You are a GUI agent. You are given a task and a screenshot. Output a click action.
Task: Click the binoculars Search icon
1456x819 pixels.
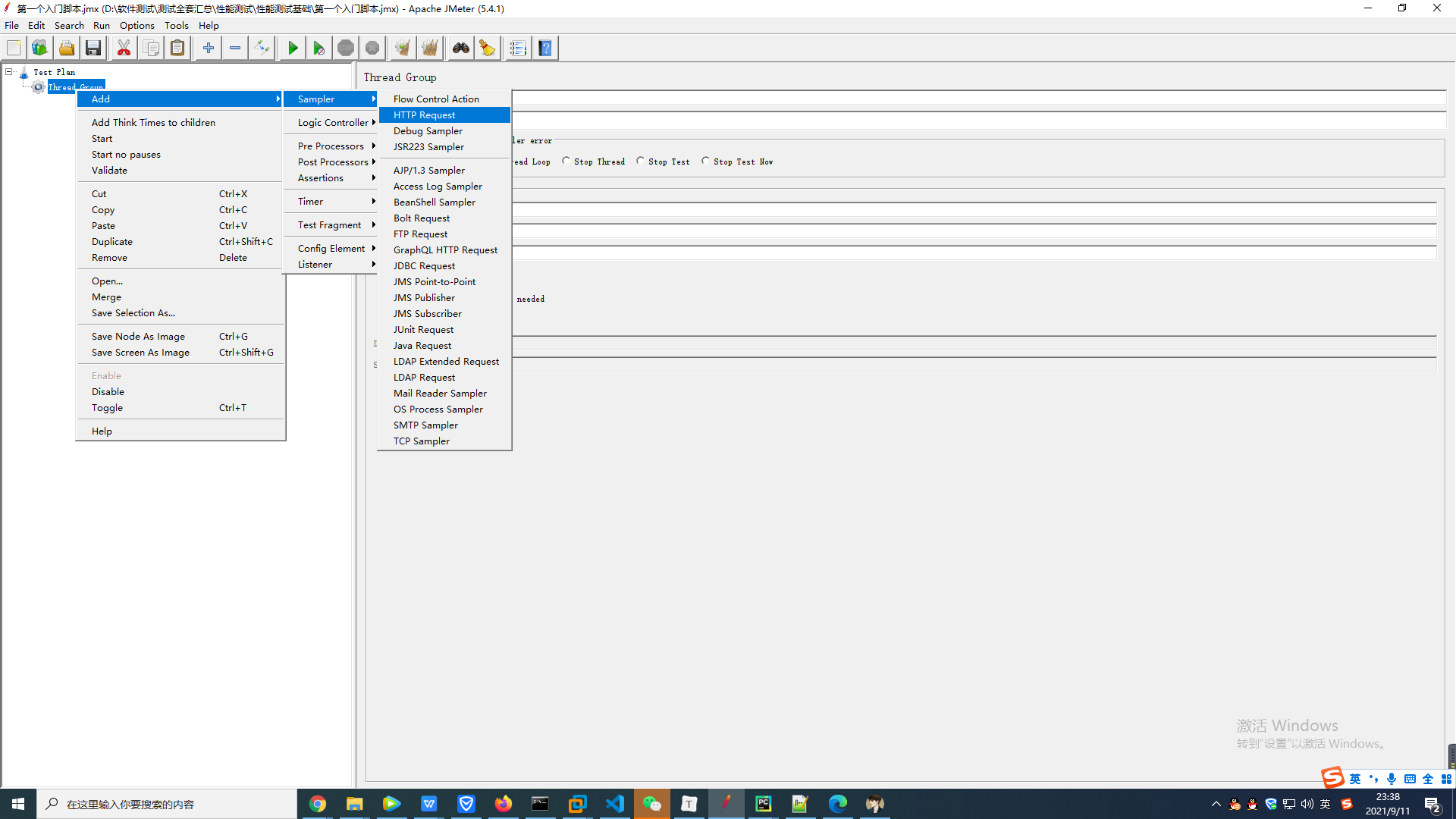point(460,49)
